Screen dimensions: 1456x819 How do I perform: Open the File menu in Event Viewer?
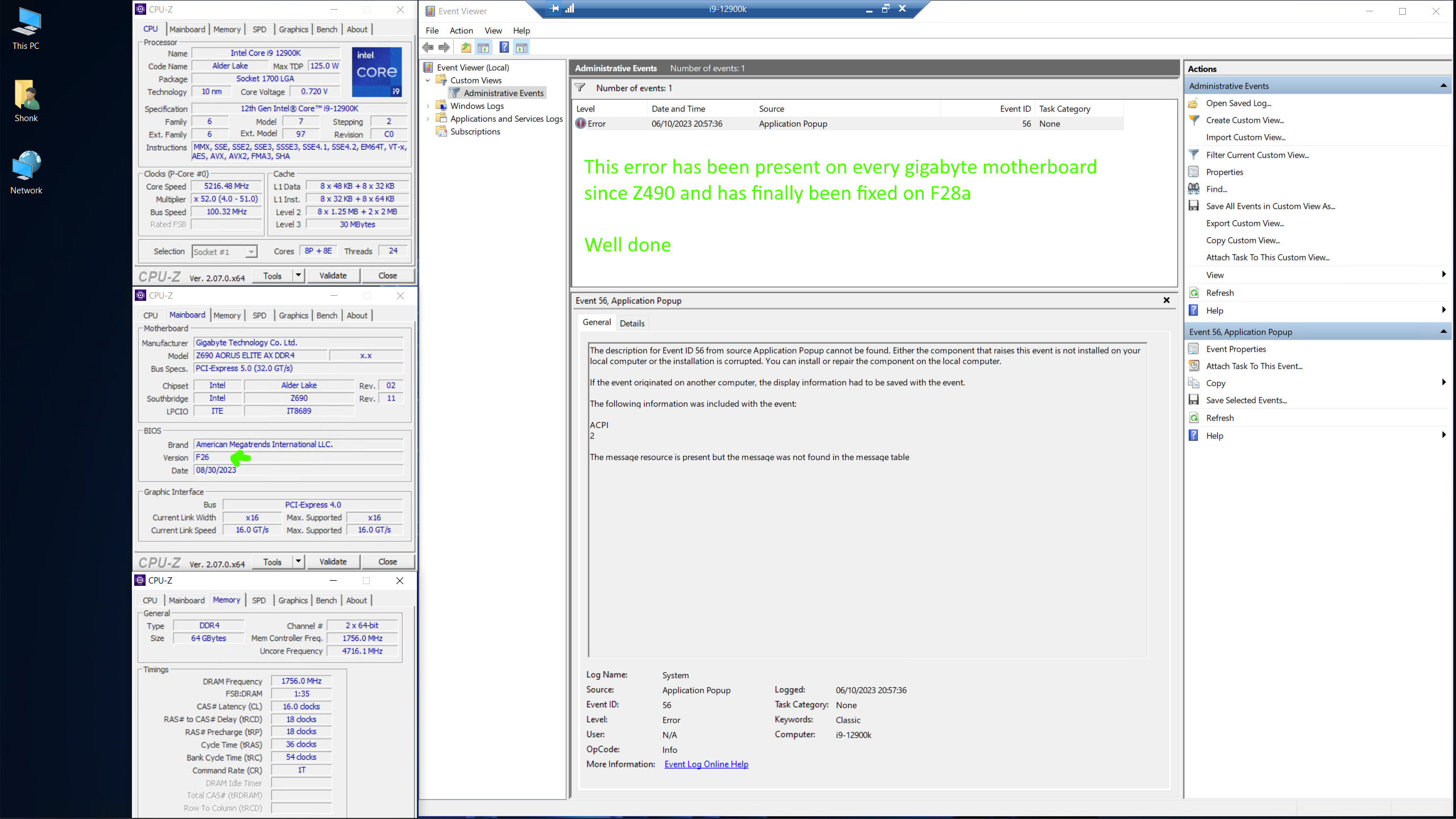(432, 30)
